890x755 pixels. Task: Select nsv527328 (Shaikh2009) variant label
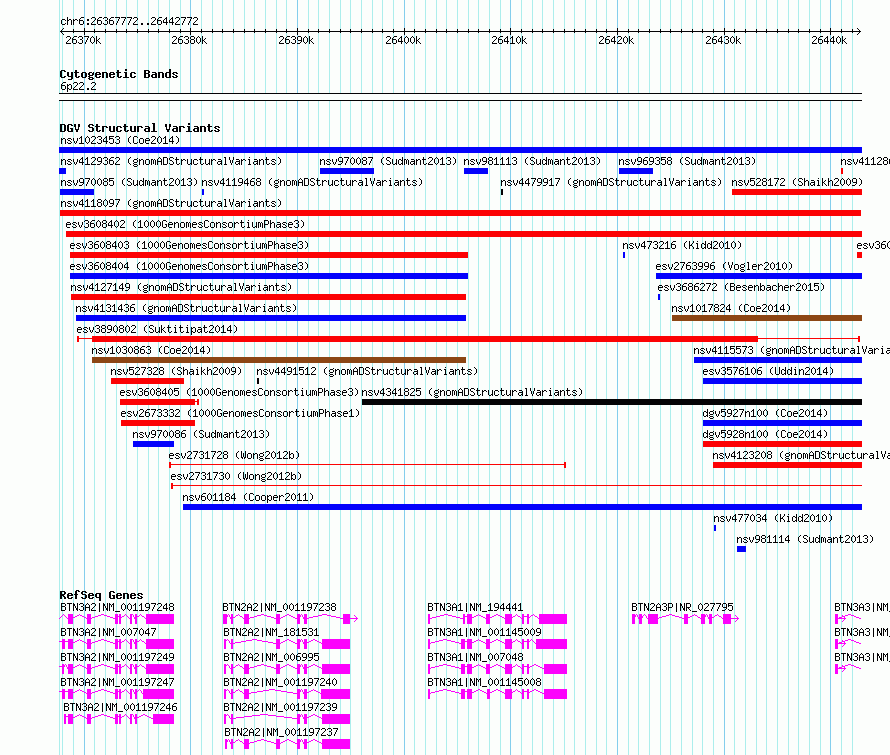pyautogui.click(x=176, y=371)
